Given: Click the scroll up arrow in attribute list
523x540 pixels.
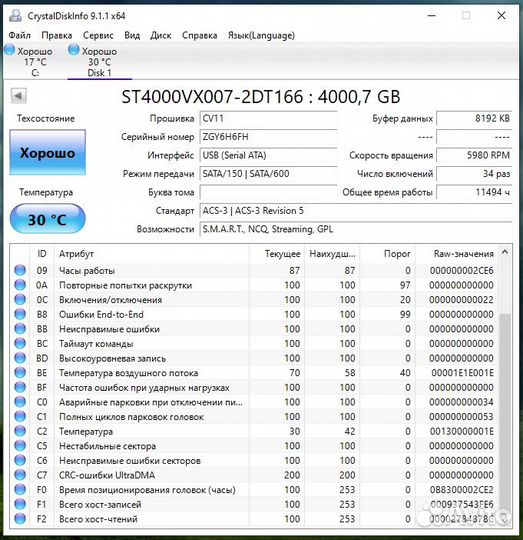Looking at the screenshot, I should click(505, 252).
